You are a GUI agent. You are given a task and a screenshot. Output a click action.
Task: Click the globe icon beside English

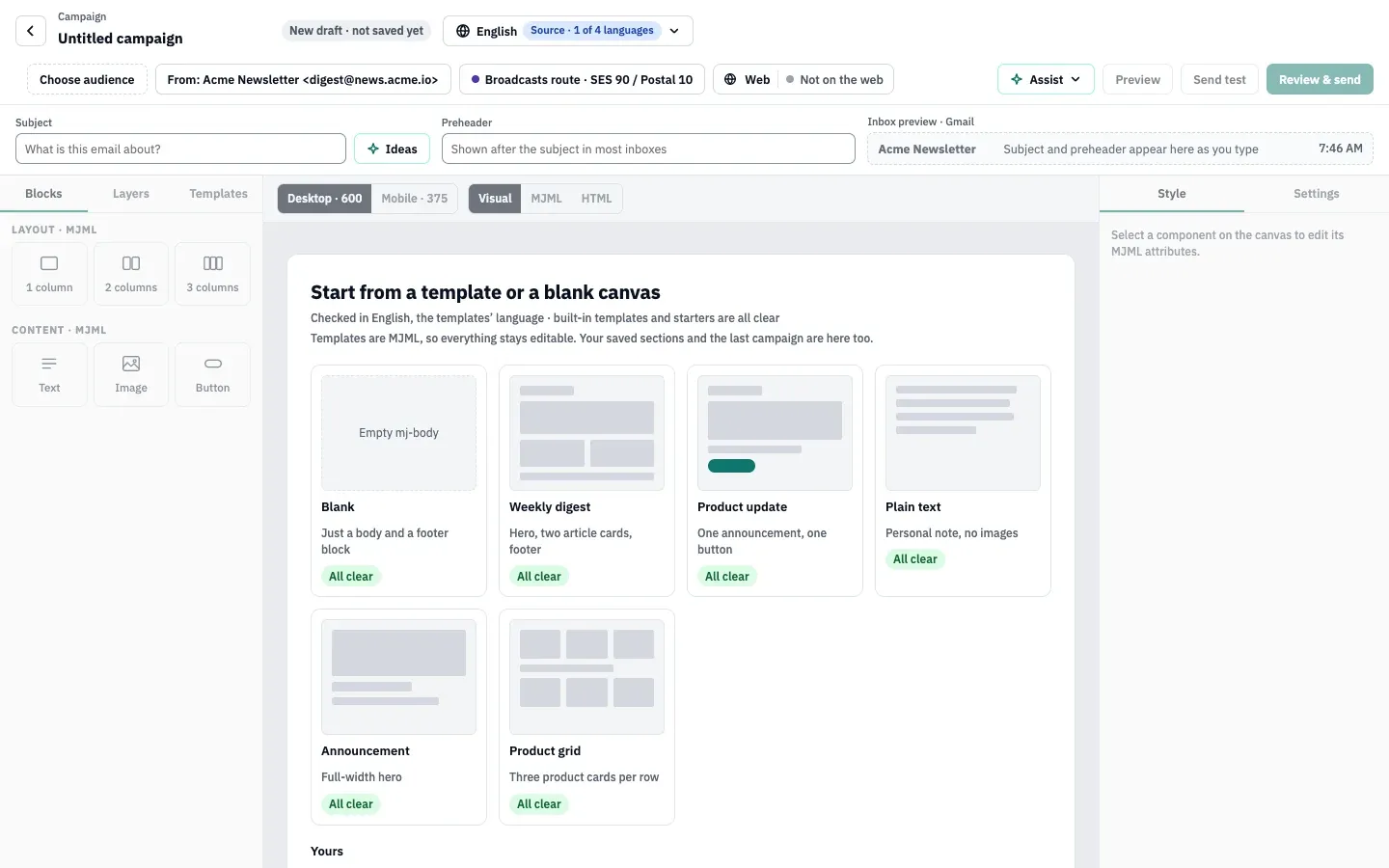(x=463, y=31)
